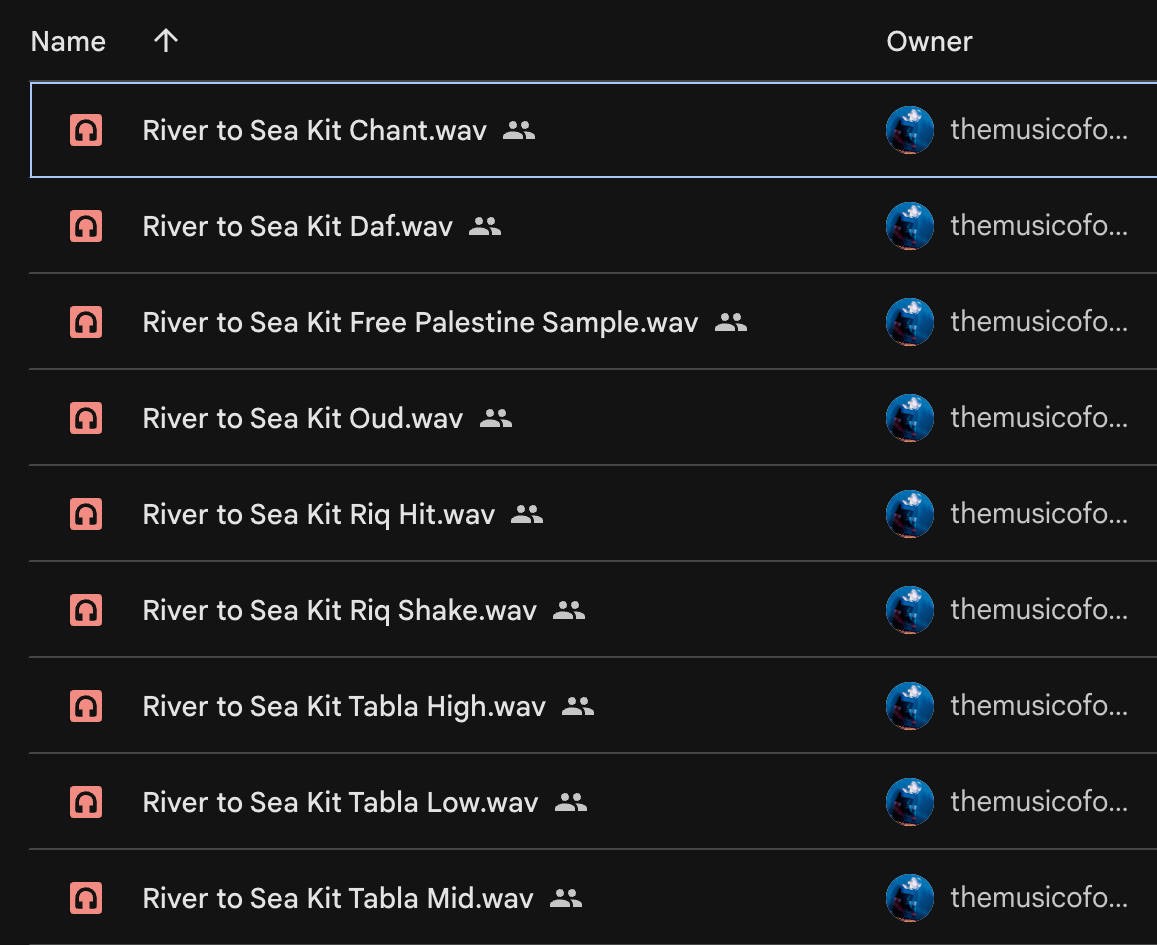Click owner avatar on the Tabla Mid.wav row
This screenshot has height=945, width=1157.
[910, 898]
